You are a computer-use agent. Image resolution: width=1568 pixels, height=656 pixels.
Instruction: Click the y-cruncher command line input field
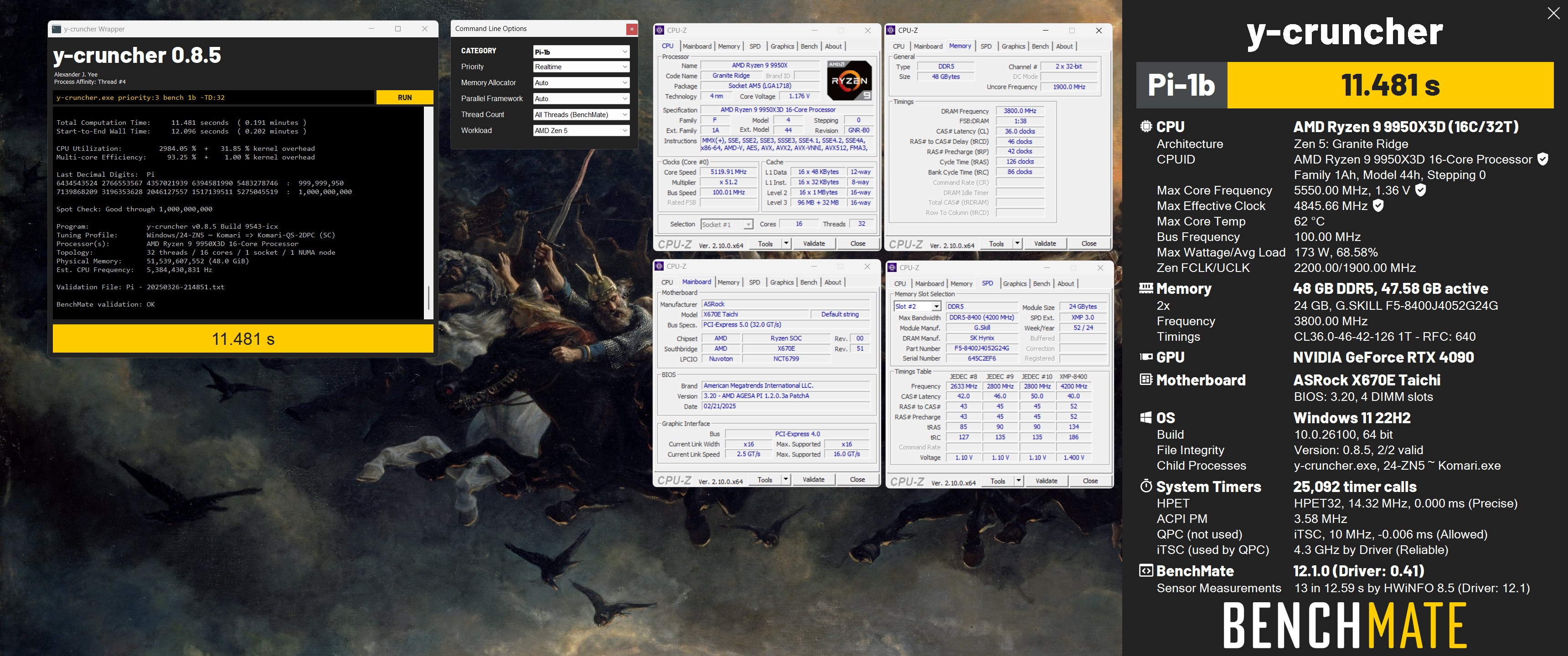click(x=214, y=97)
